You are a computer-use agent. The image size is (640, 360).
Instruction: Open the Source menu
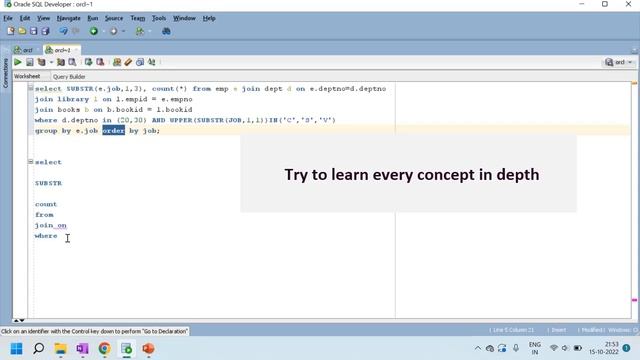[114, 18]
